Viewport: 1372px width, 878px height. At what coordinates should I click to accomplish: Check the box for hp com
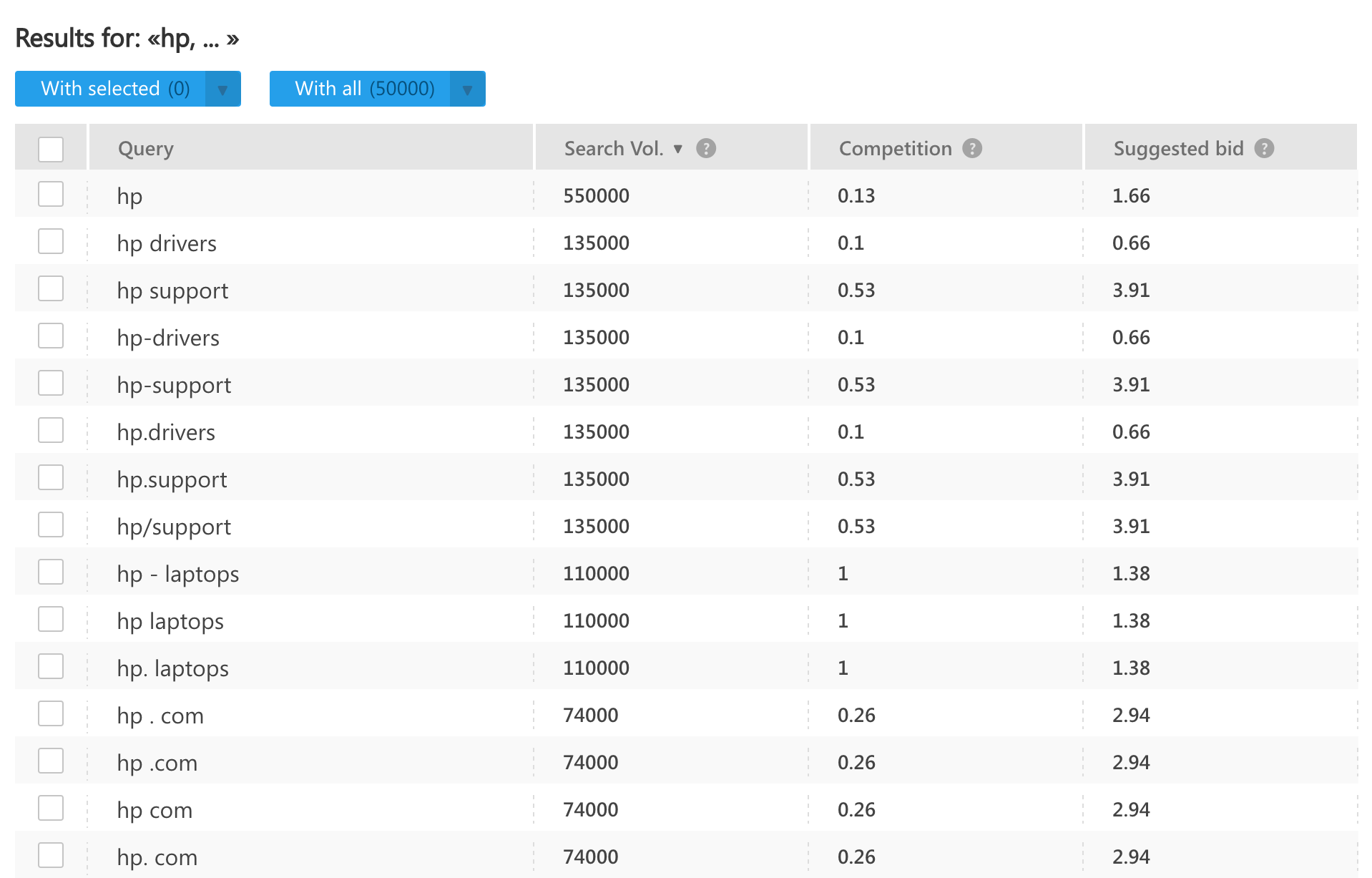(51, 808)
